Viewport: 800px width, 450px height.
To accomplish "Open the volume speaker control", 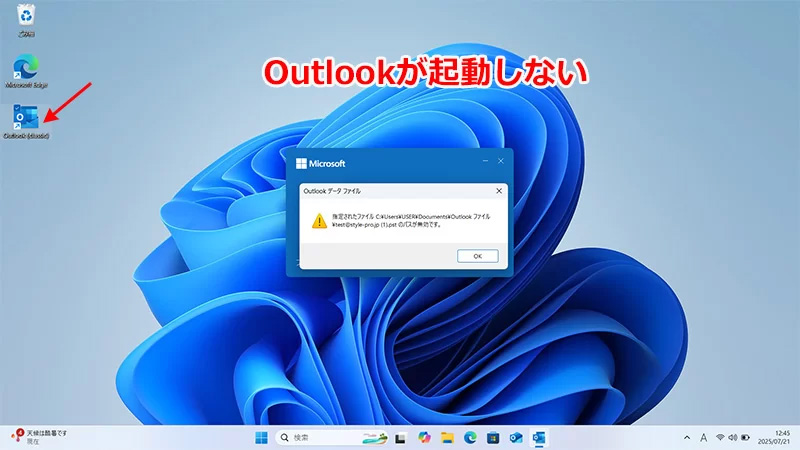I will (x=733, y=437).
